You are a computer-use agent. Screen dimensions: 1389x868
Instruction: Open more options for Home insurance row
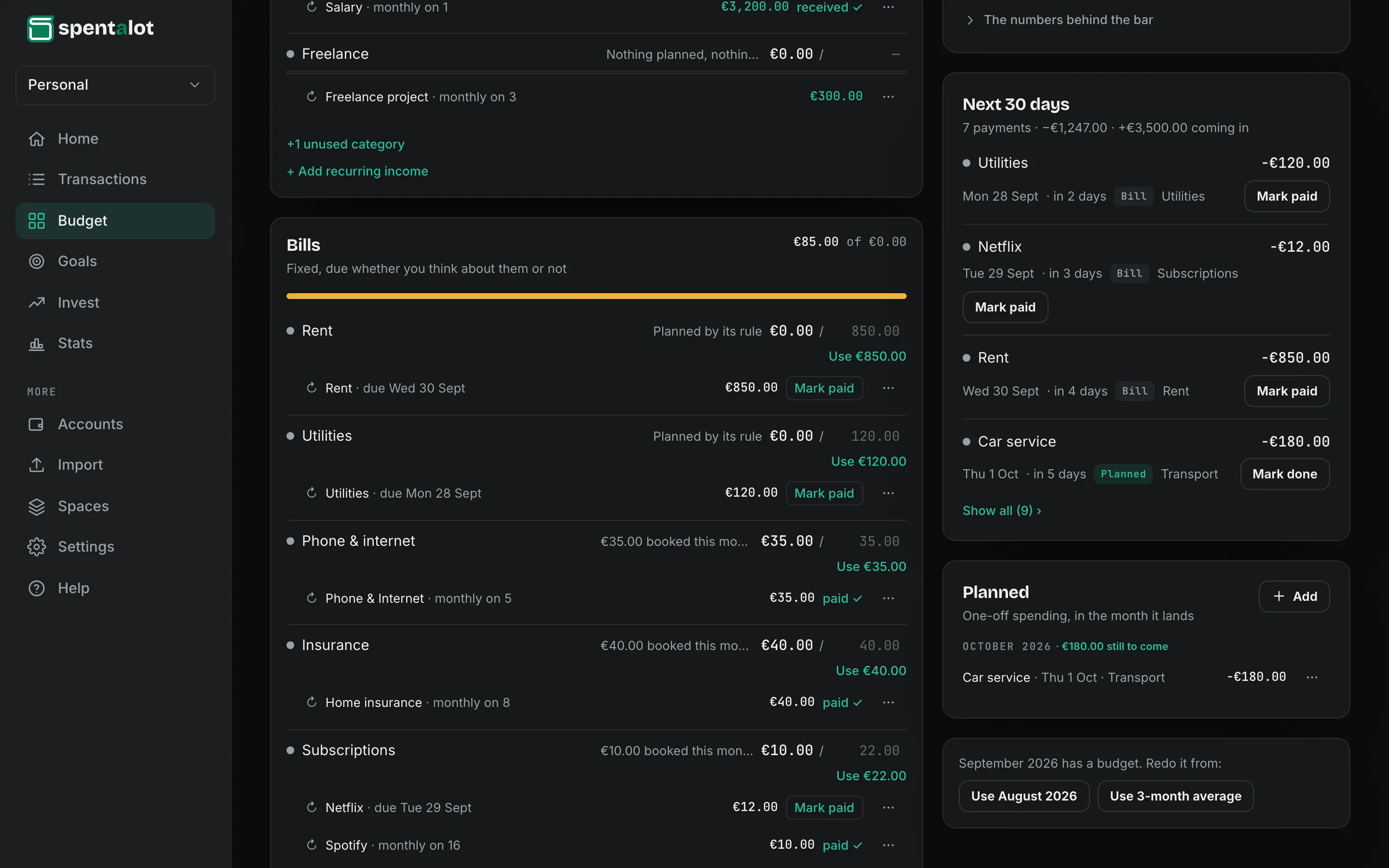point(888,703)
